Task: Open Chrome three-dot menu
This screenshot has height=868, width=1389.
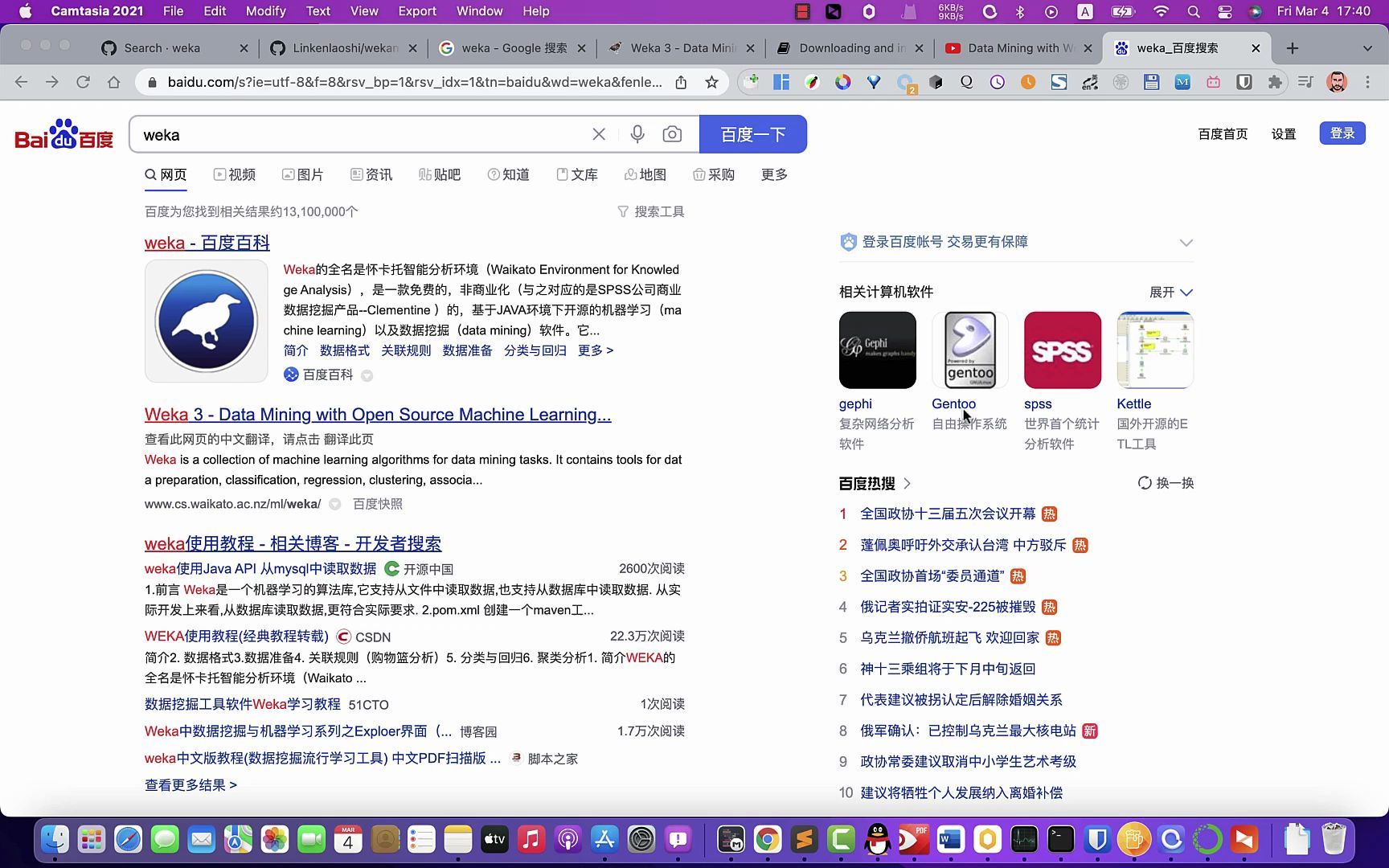Action: click(1367, 82)
